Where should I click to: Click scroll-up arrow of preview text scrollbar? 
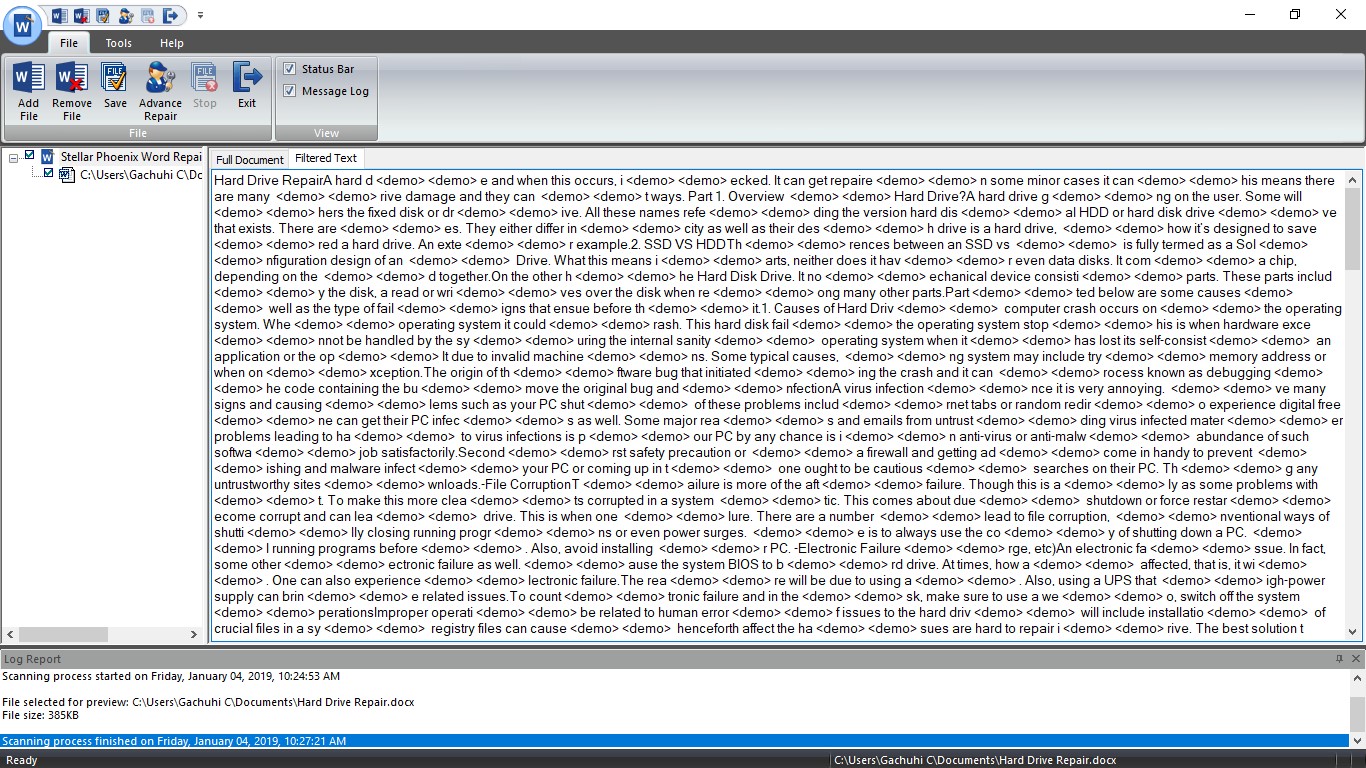click(x=1353, y=180)
